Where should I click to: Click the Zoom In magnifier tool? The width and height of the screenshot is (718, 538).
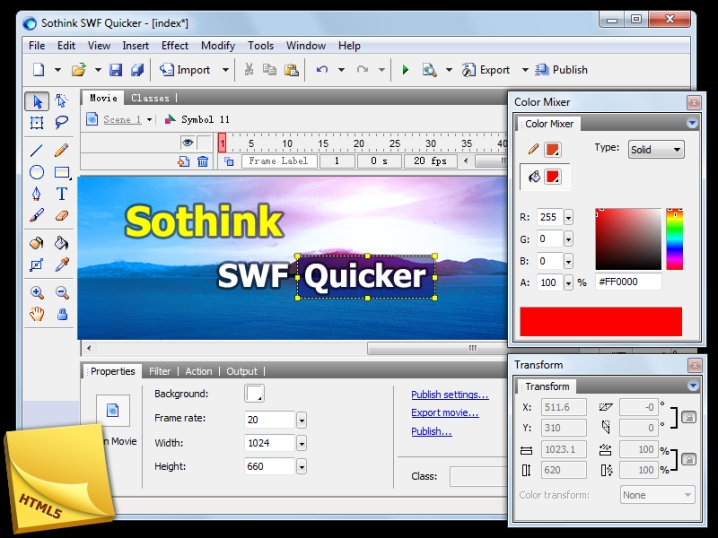(36, 293)
